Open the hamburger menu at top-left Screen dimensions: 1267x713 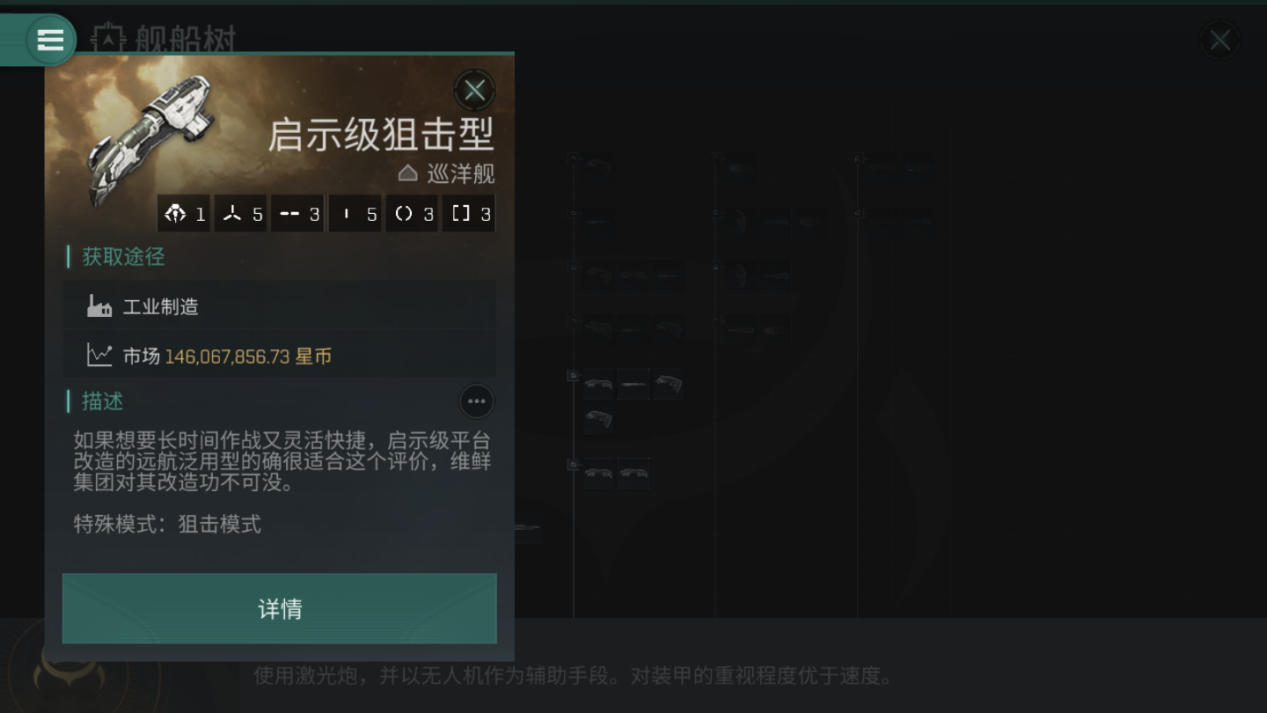click(50, 40)
